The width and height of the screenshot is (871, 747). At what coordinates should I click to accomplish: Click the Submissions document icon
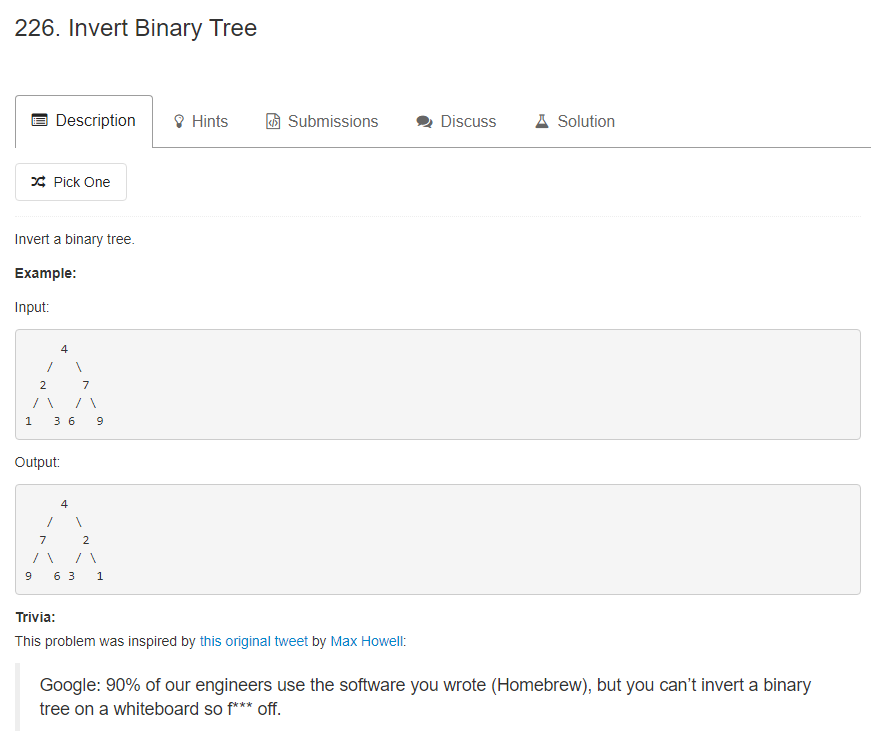(x=273, y=120)
